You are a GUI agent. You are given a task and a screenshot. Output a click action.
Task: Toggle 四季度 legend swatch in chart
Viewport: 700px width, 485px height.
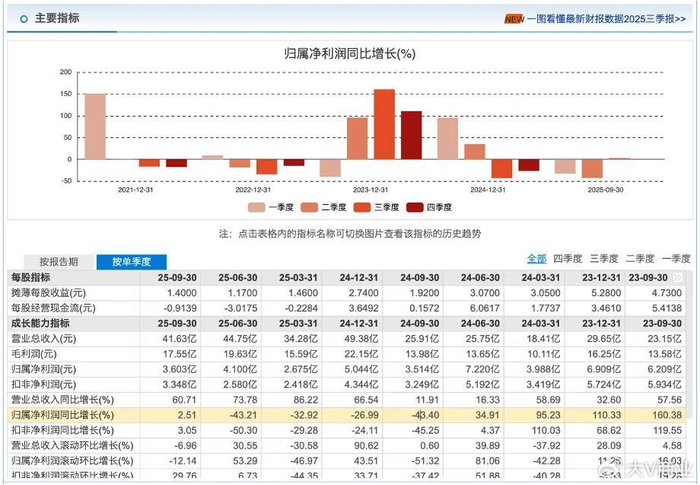414,207
